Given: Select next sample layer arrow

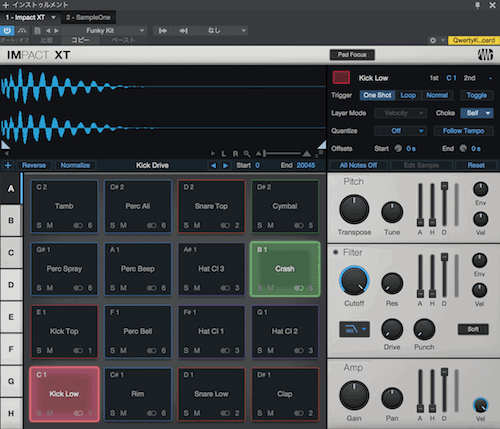Looking at the screenshot, I should [226, 165].
